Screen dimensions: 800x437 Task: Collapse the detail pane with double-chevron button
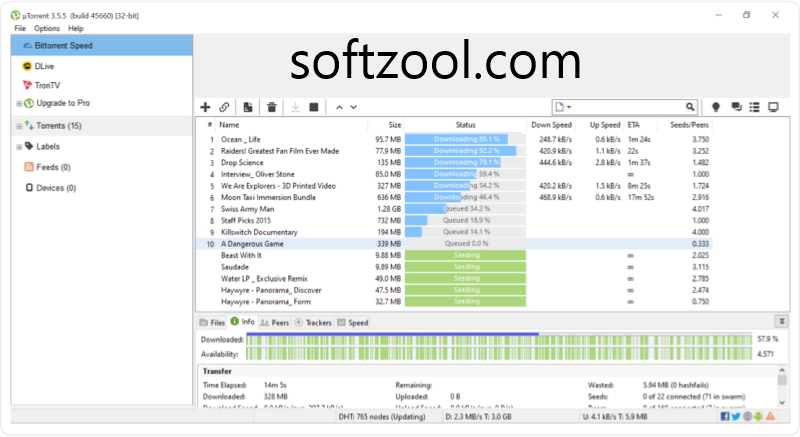pos(782,321)
